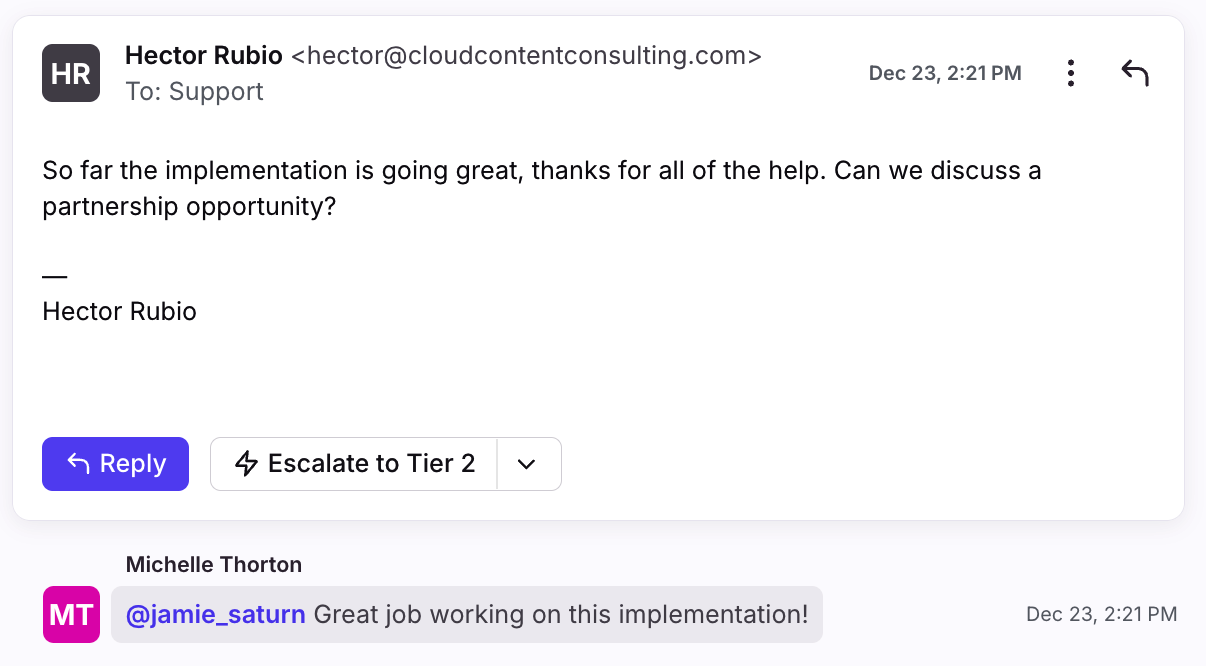Click the signature separator dash above the name

pos(55,275)
